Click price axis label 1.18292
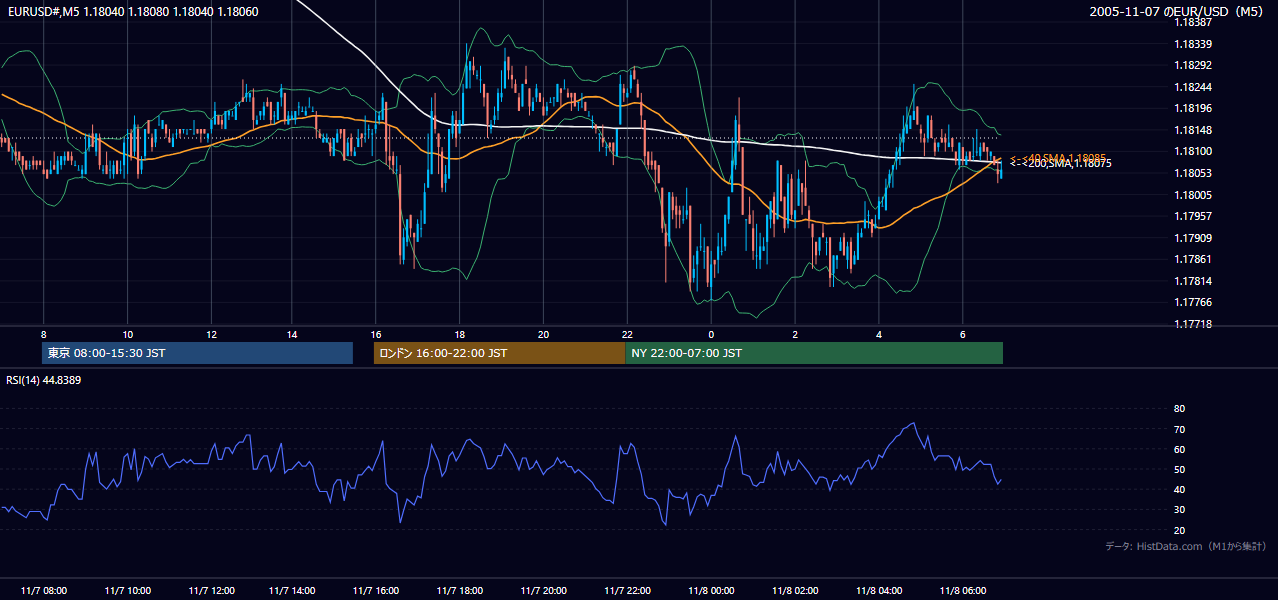Viewport: 1278px width, 600px height. [x=1193, y=65]
